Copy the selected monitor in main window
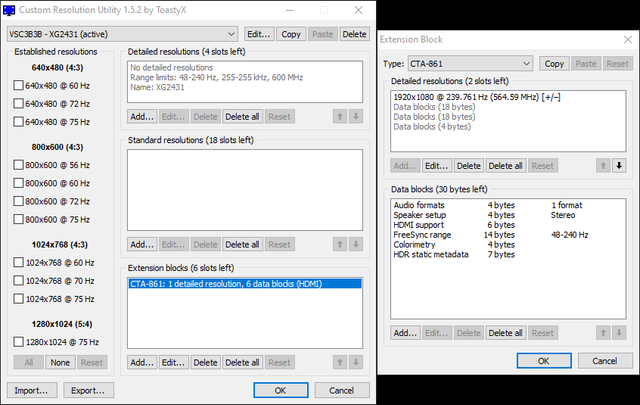The image size is (640, 405). (x=291, y=34)
